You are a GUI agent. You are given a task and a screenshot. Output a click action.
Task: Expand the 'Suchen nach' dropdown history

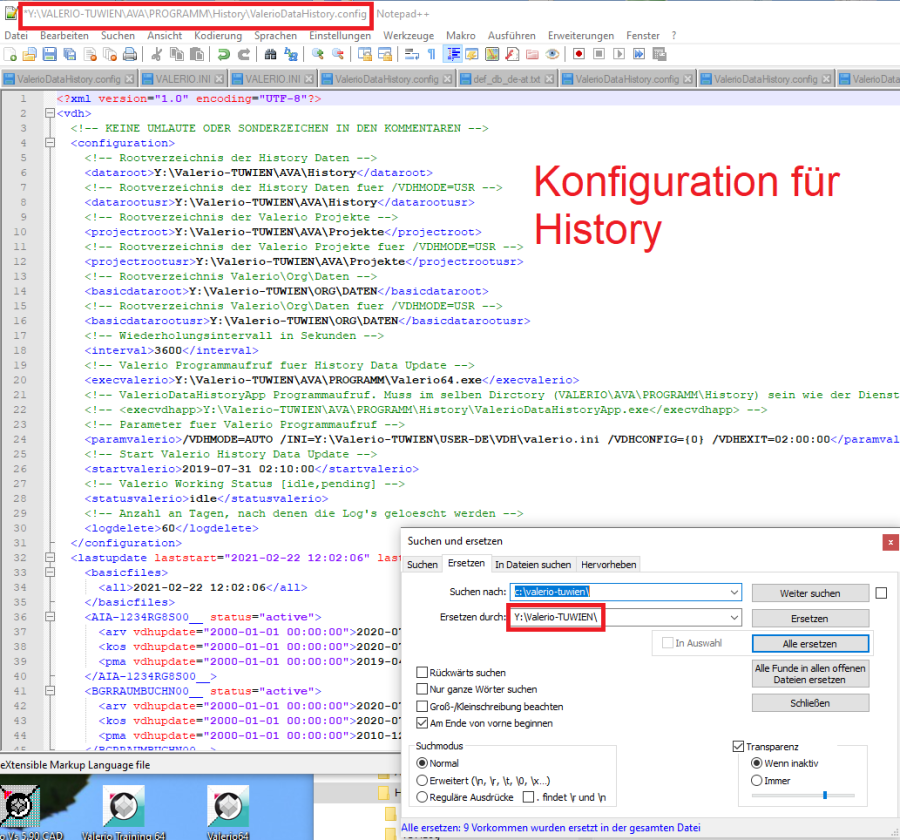(734, 592)
